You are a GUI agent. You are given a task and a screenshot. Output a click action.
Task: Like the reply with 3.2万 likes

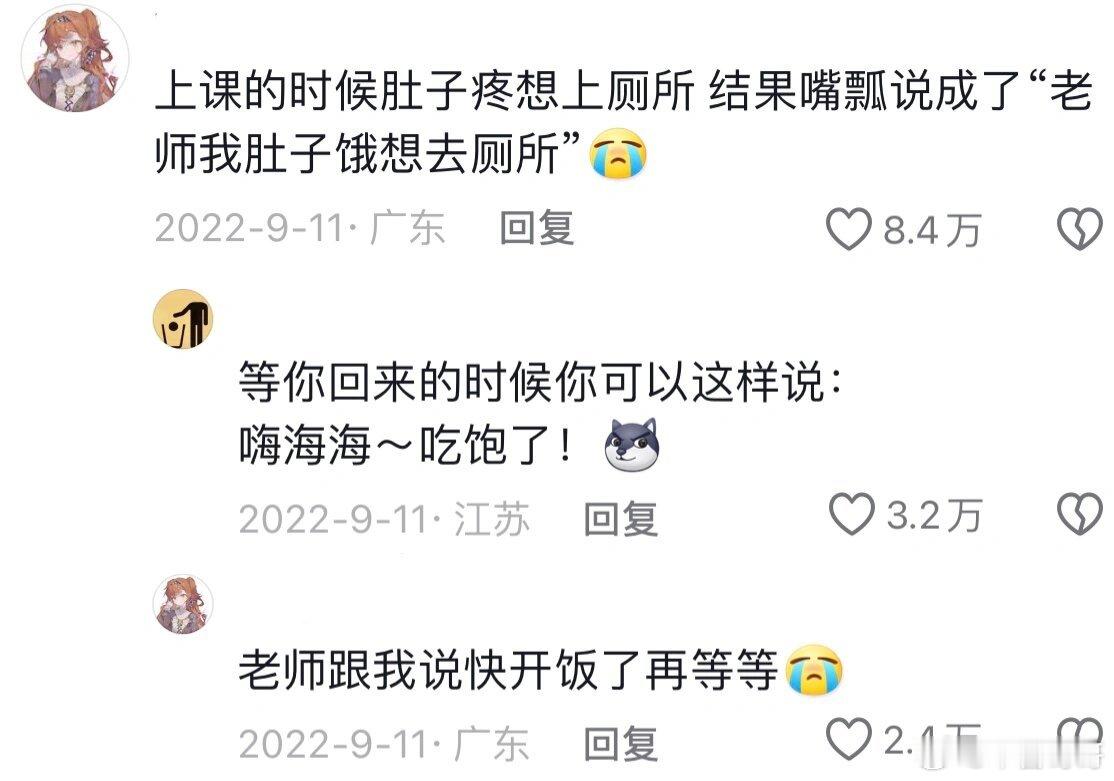tap(851, 514)
